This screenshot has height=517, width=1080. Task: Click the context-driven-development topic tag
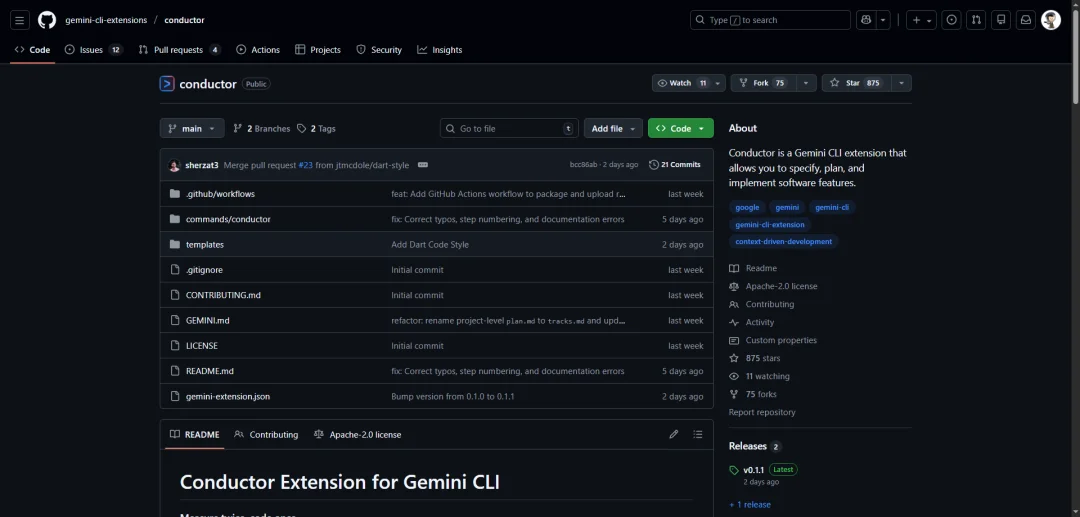pyautogui.click(x=783, y=242)
